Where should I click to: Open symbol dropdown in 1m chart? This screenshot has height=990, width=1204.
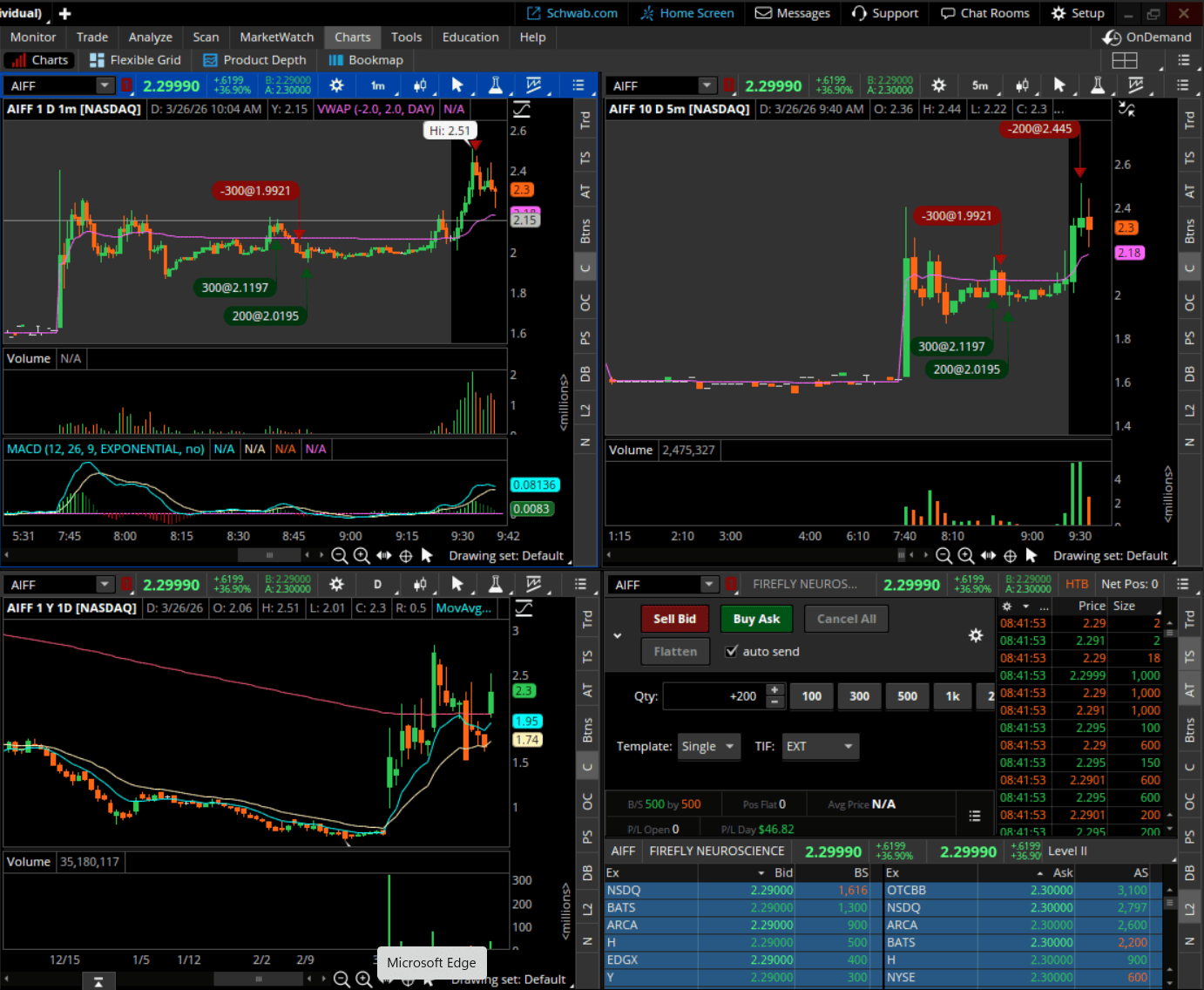105,85
